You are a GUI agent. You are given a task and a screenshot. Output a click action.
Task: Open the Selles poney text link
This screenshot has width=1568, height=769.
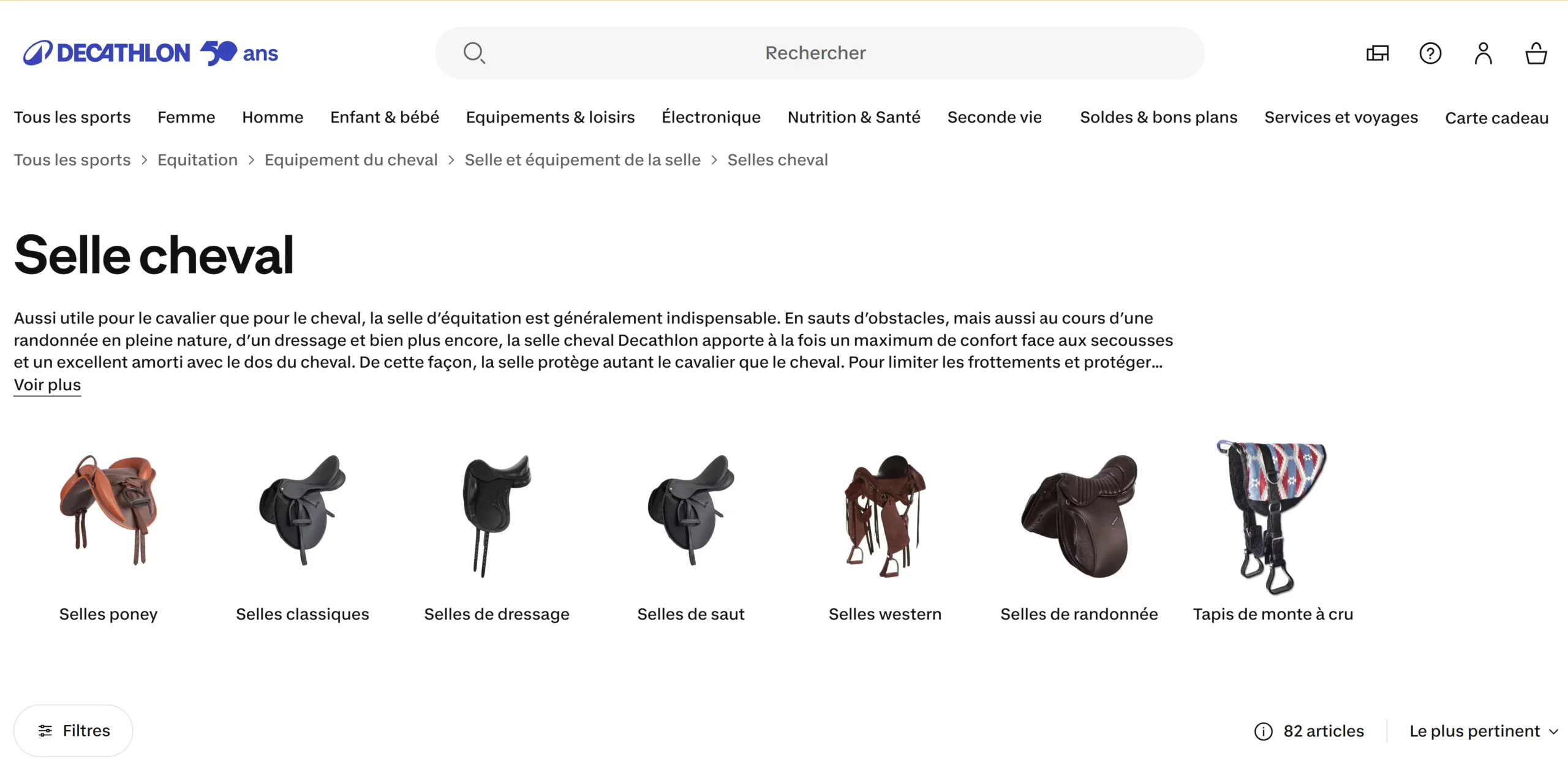(108, 614)
